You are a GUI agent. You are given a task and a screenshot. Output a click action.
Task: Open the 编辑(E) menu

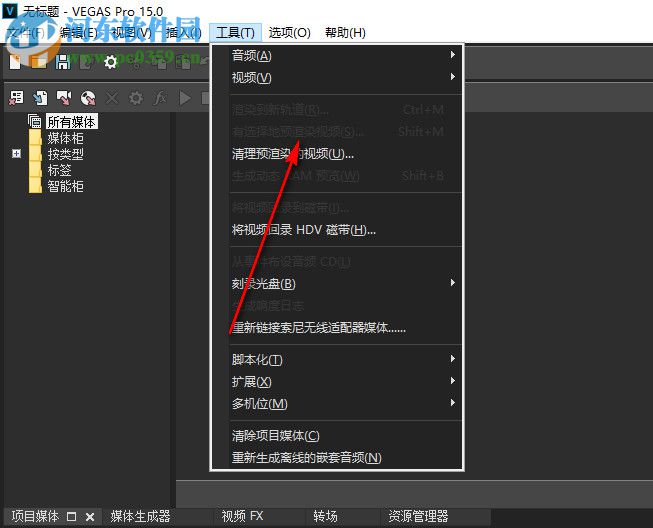coord(79,32)
